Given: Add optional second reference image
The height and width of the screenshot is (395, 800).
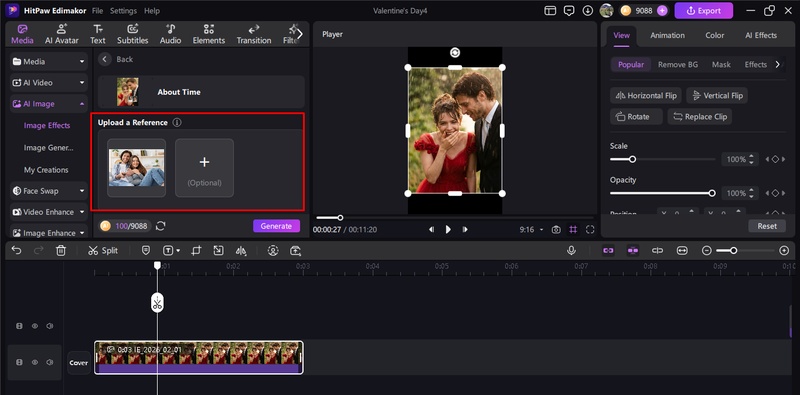Looking at the screenshot, I should click(204, 168).
